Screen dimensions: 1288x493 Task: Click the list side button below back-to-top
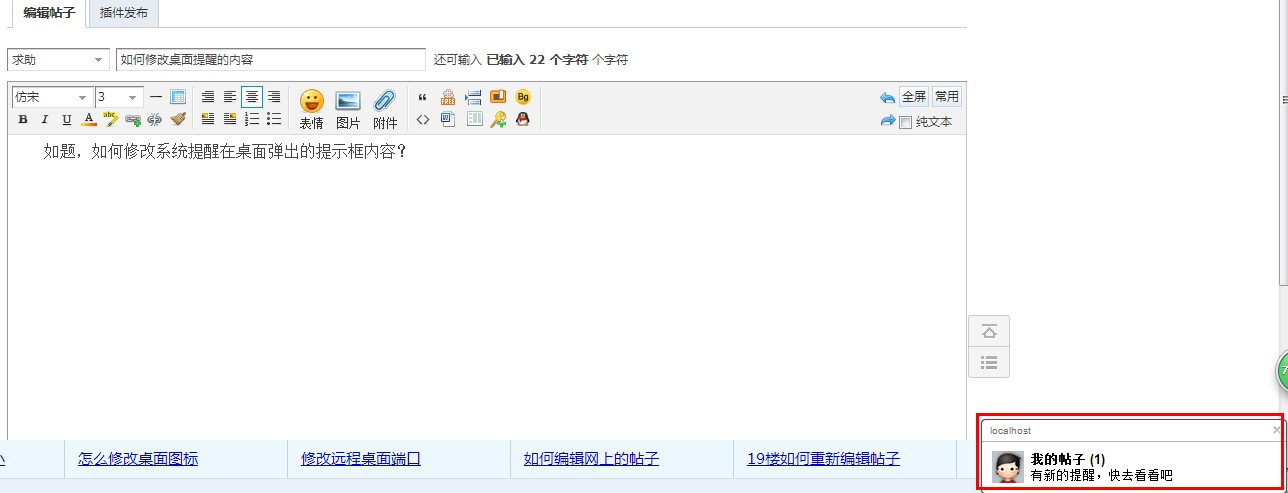click(989, 362)
